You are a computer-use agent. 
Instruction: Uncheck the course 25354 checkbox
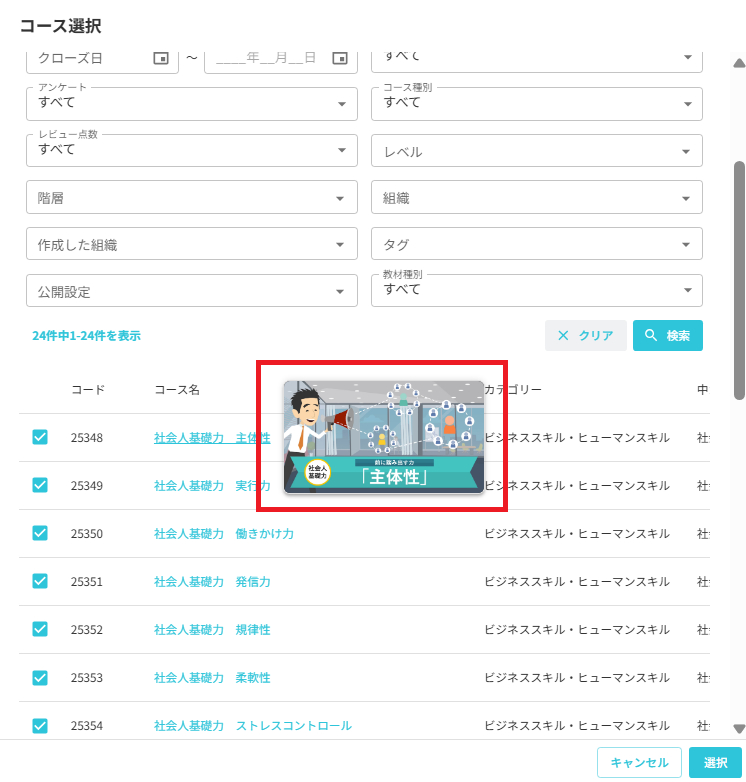40,726
